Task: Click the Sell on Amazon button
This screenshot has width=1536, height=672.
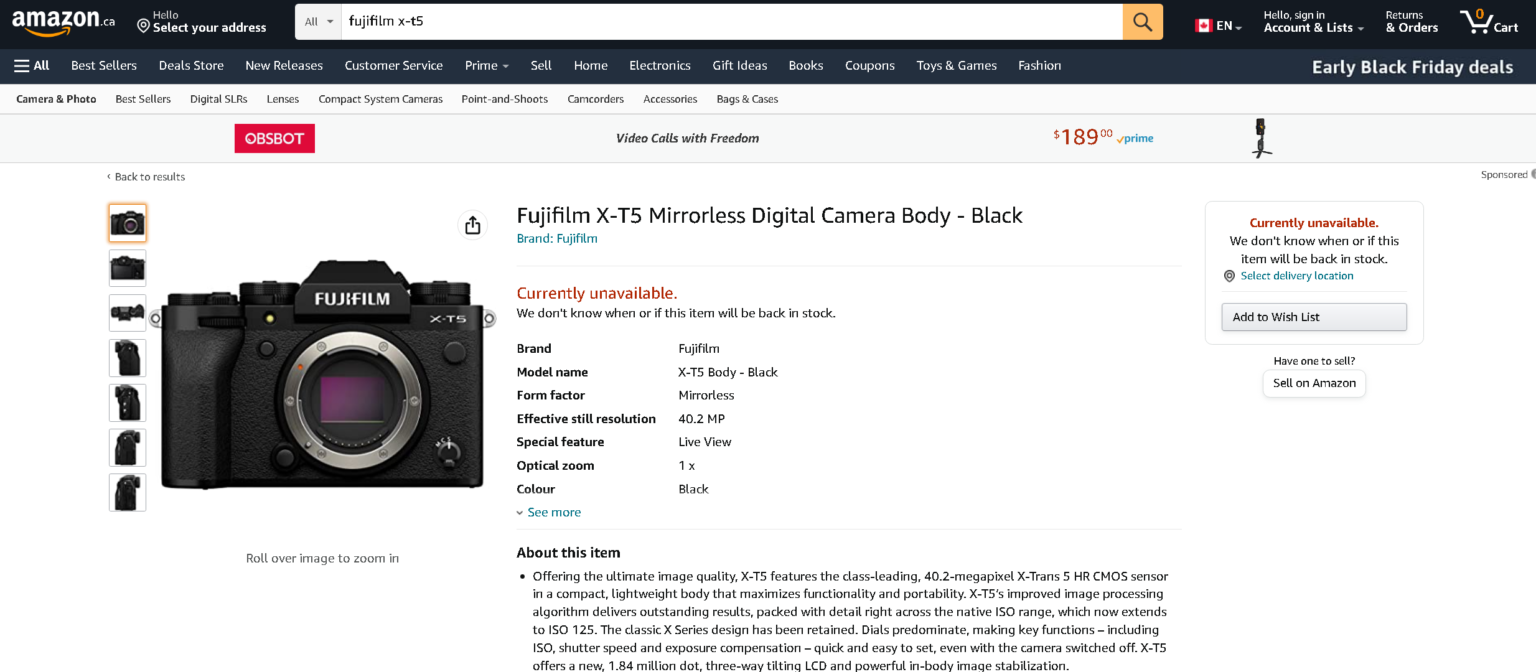Action: pyautogui.click(x=1313, y=383)
